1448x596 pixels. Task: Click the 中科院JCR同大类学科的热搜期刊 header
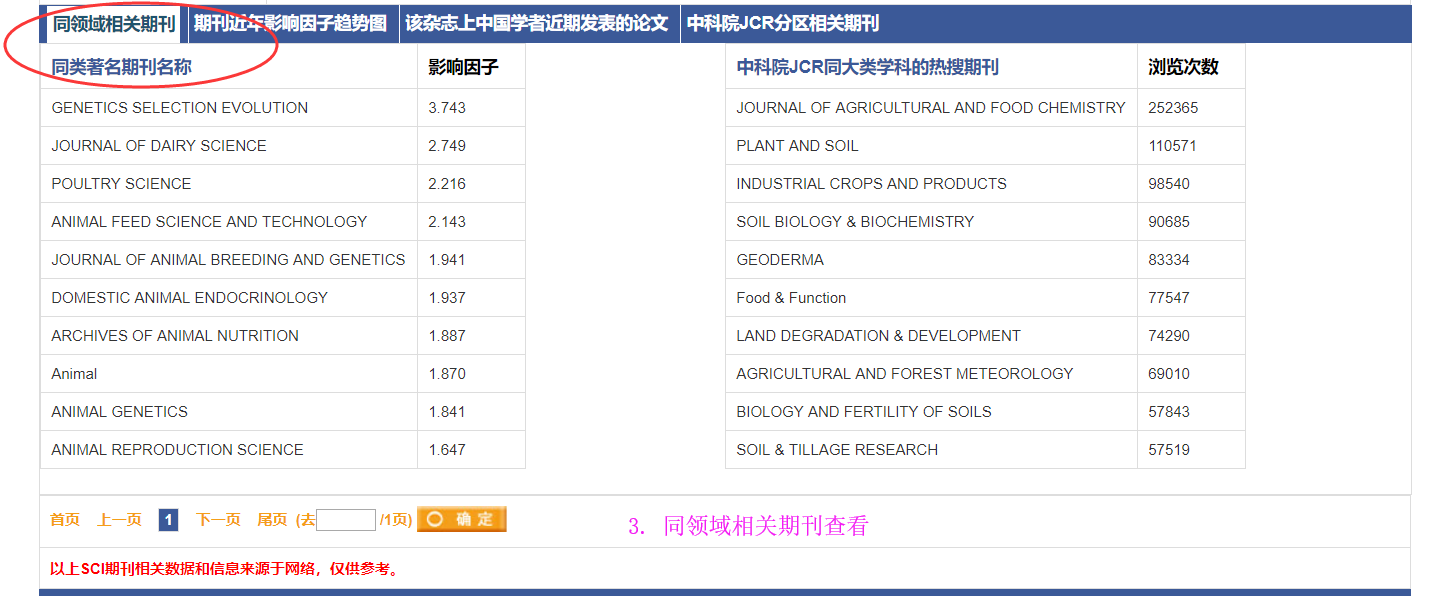point(867,67)
